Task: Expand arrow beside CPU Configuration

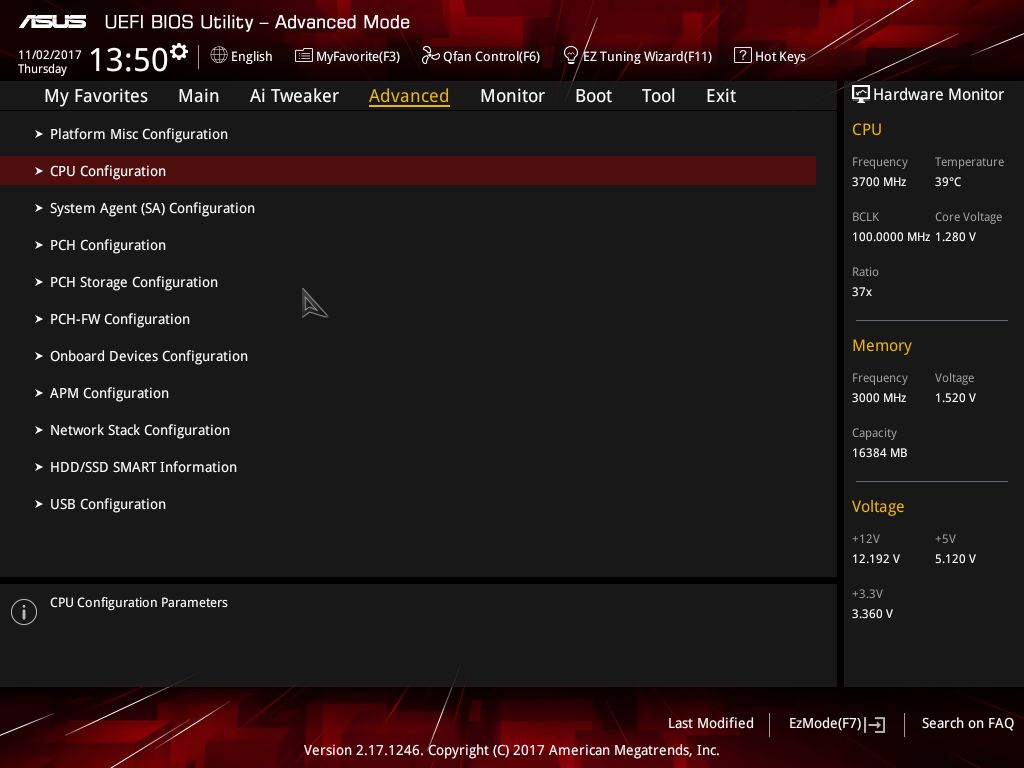Action: [x=39, y=171]
